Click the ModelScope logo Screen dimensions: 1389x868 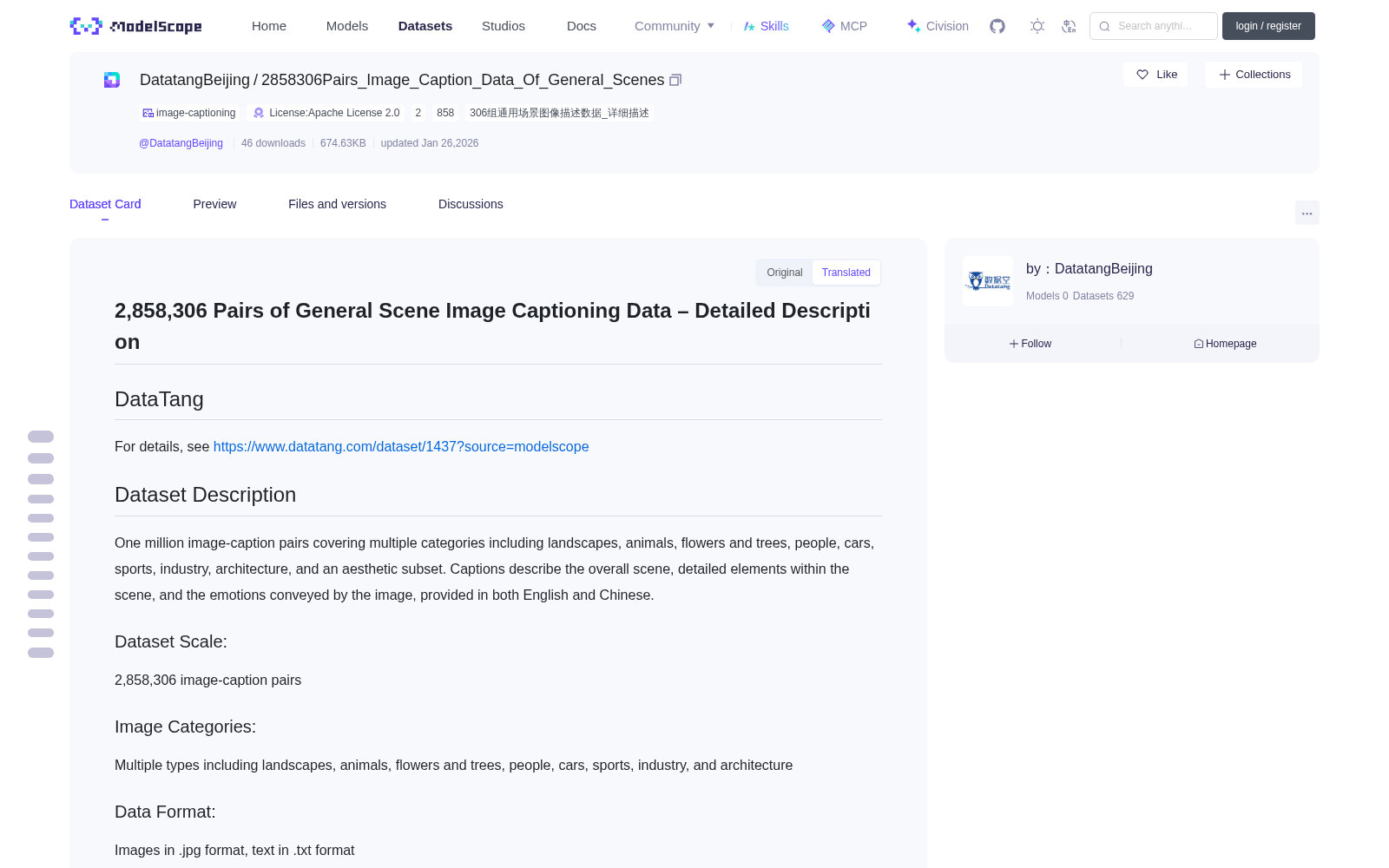(135, 26)
